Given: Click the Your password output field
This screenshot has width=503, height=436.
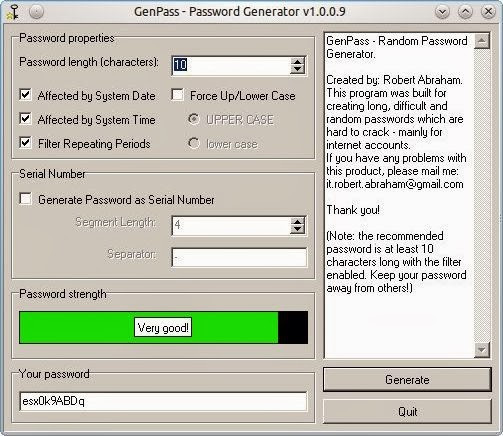Looking at the screenshot, I should pyautogui.click(x=163, y=401).
